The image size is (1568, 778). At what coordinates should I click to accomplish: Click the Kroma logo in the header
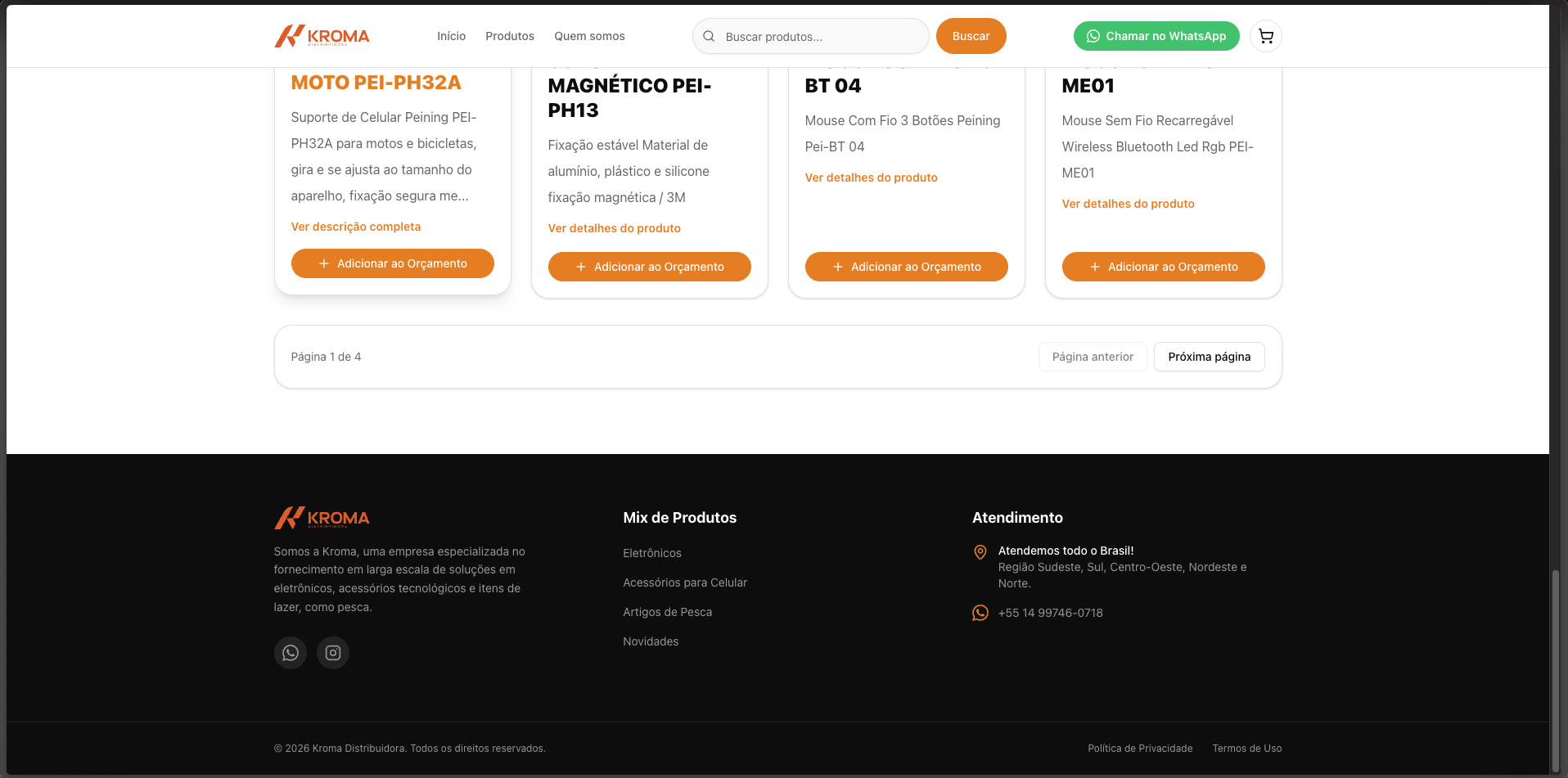point(322,36)
